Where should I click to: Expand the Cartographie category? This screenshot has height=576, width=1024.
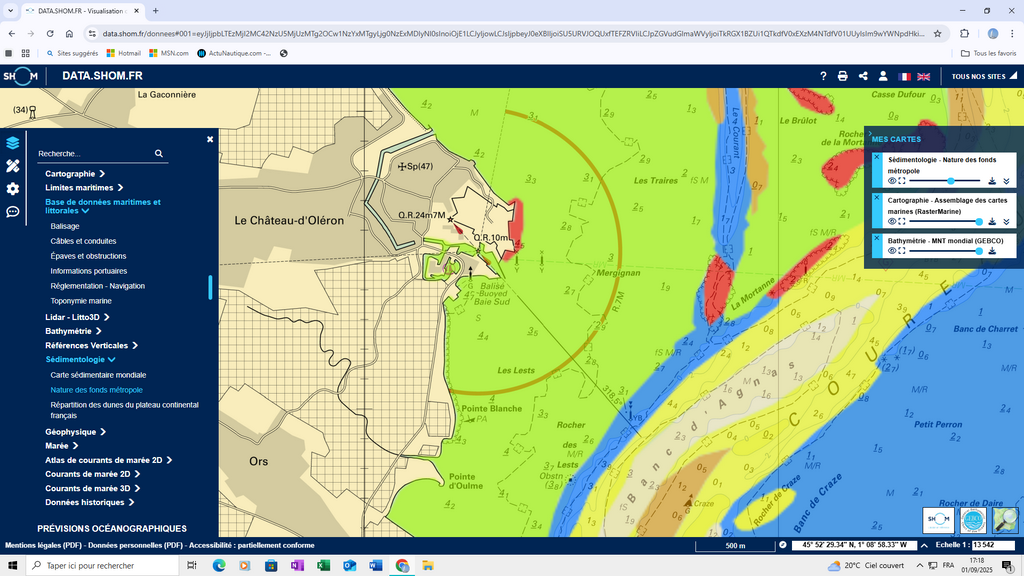(75, 174)
